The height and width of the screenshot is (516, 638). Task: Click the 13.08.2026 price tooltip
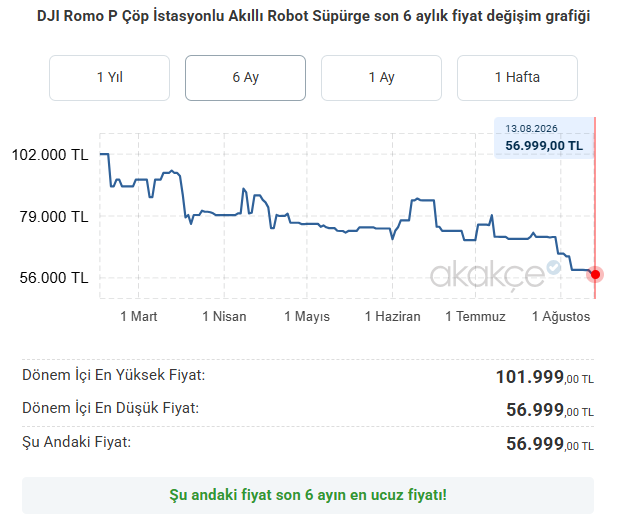pos(544,138)
